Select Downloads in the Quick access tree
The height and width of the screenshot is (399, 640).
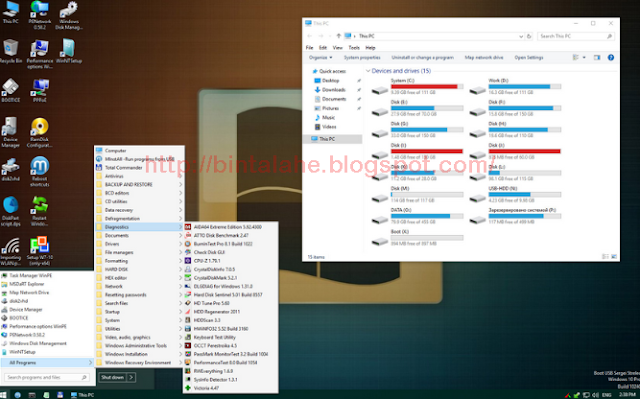[333, 90]
